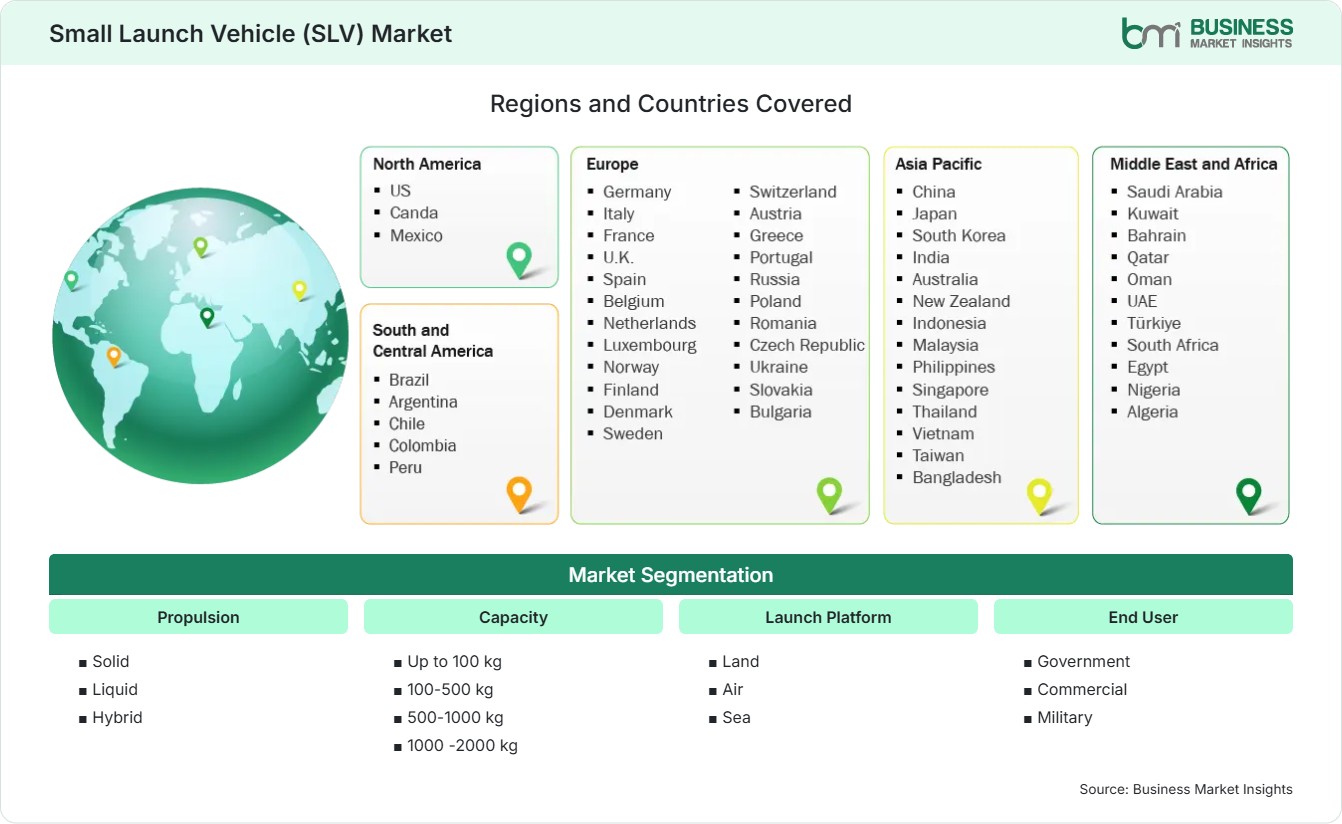Select the Capacity segment header
Image resolution: width=1342 pixels, height=824 pixels.
513,617
